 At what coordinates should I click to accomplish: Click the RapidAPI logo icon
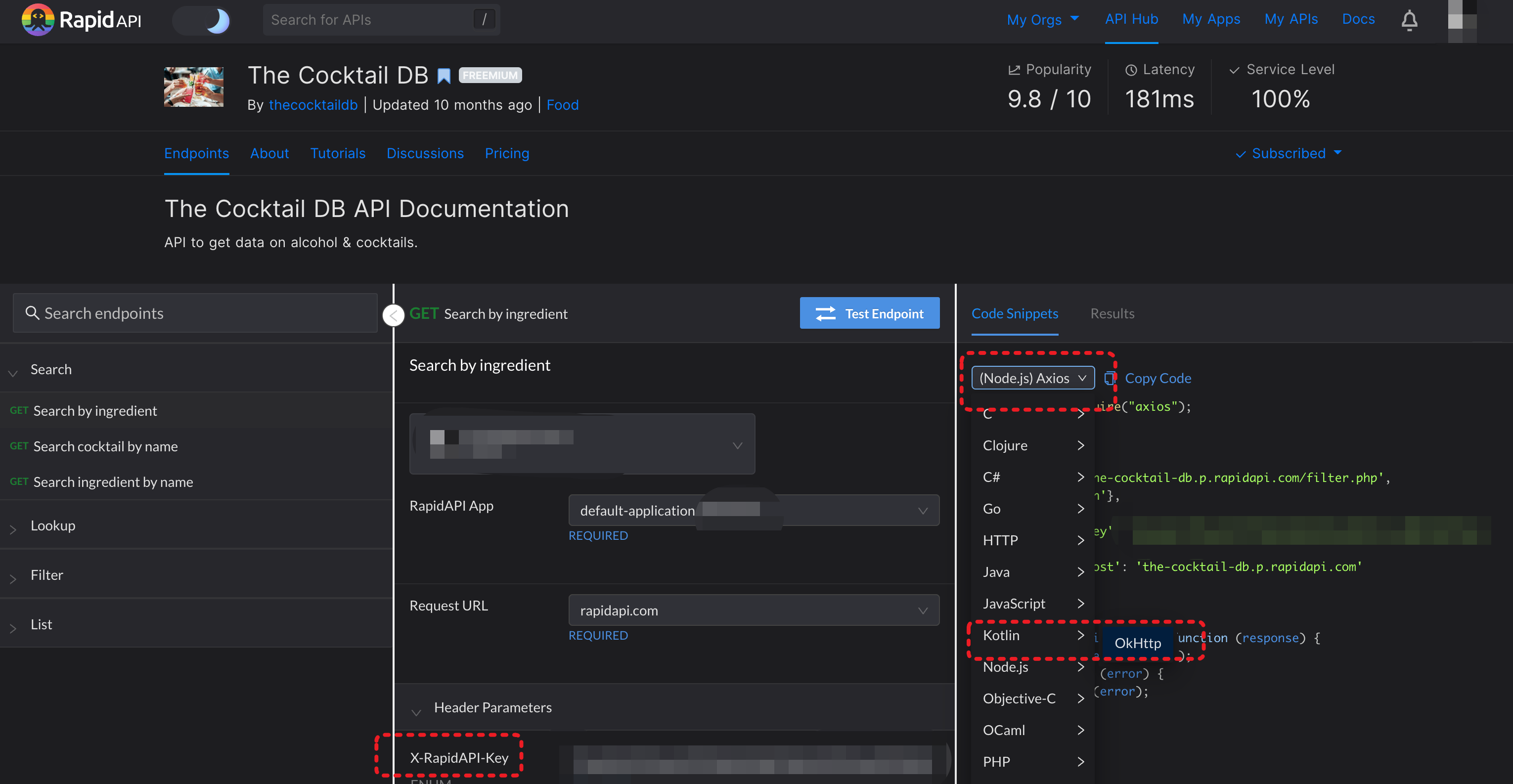(38, 20)
